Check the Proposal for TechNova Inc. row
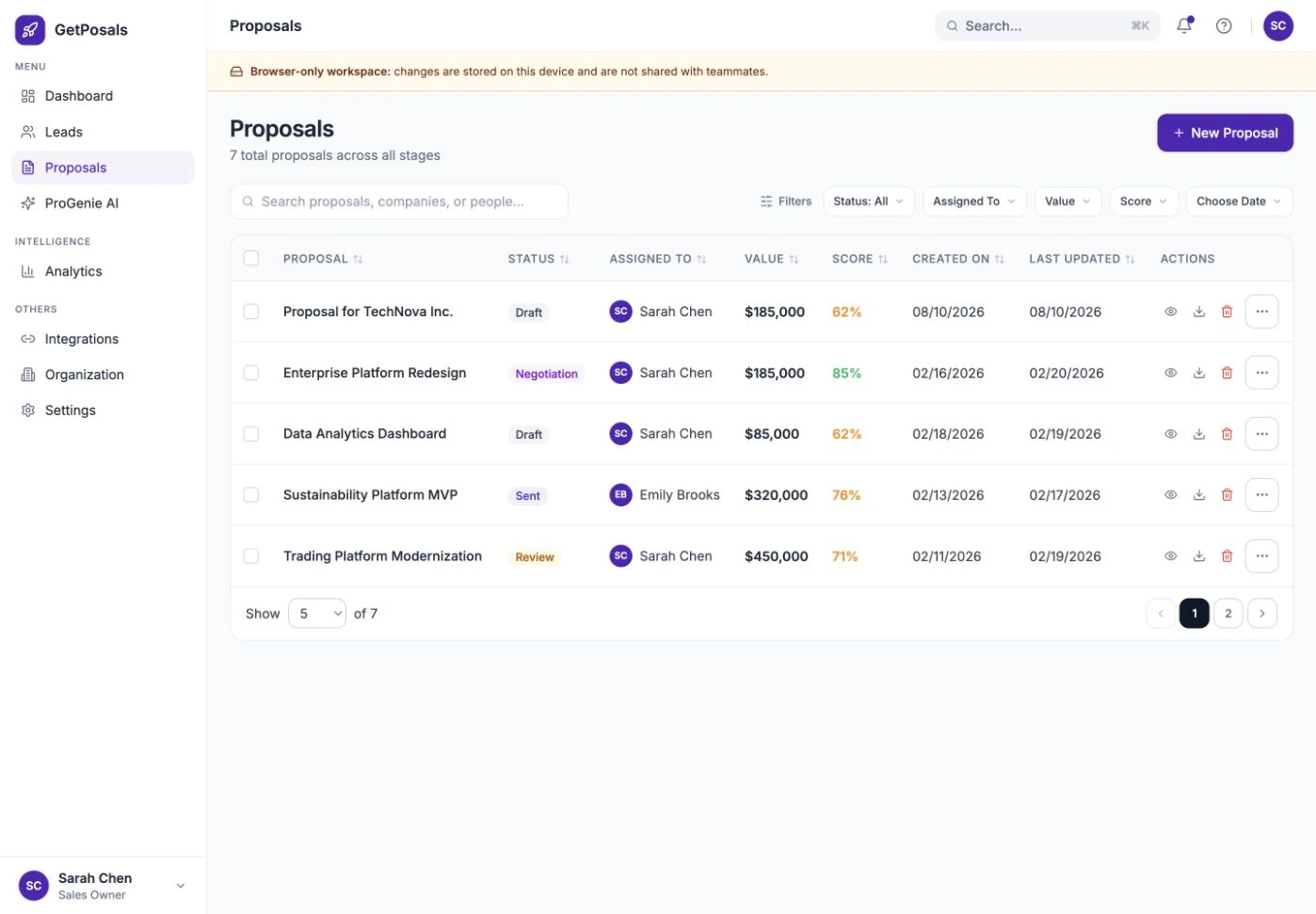Image resolution: width=1316 pixels, height=914 pixels. click(x=251, y=312)
